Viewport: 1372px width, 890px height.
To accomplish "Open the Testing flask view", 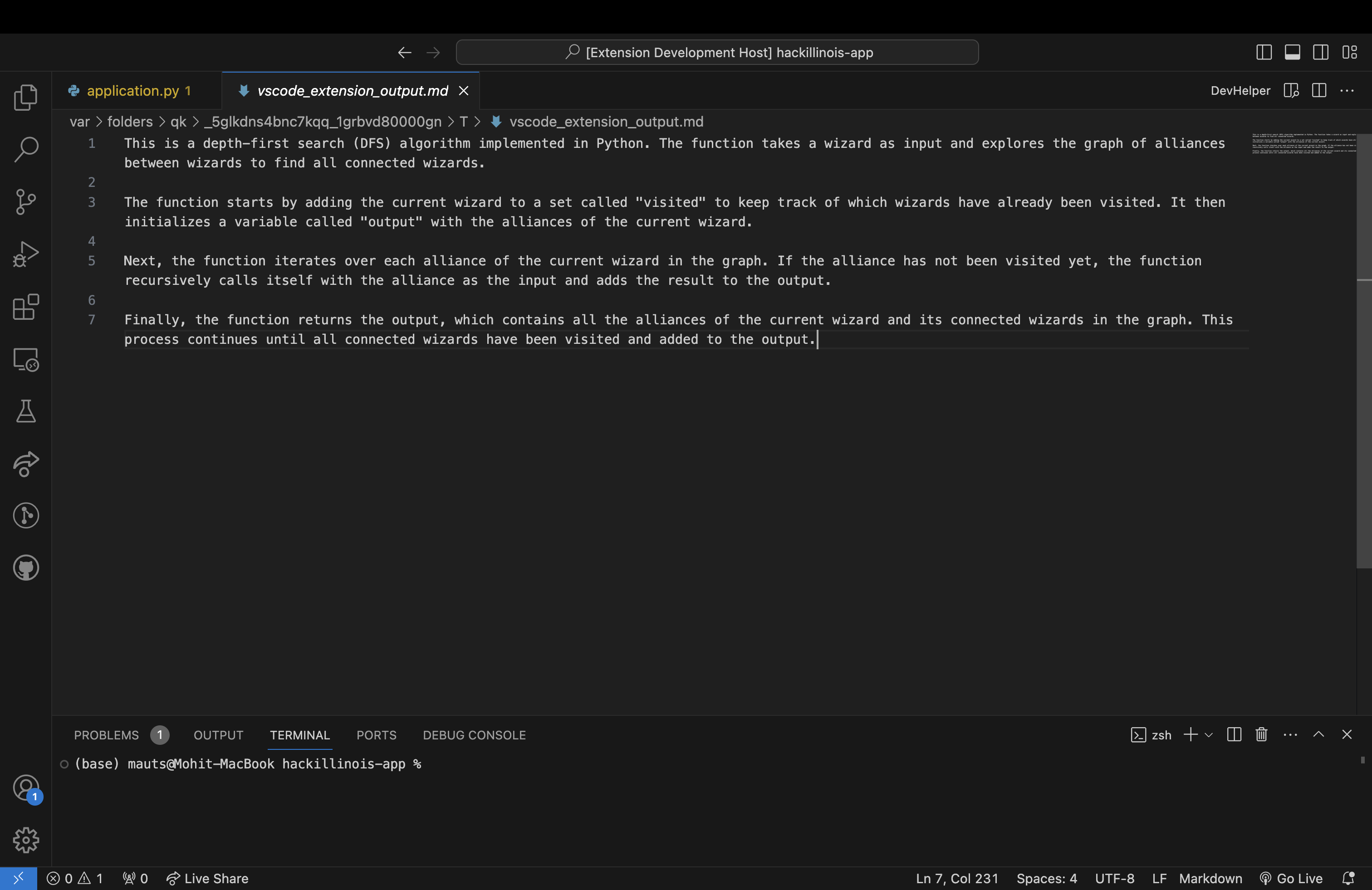I will click(26, 411).
